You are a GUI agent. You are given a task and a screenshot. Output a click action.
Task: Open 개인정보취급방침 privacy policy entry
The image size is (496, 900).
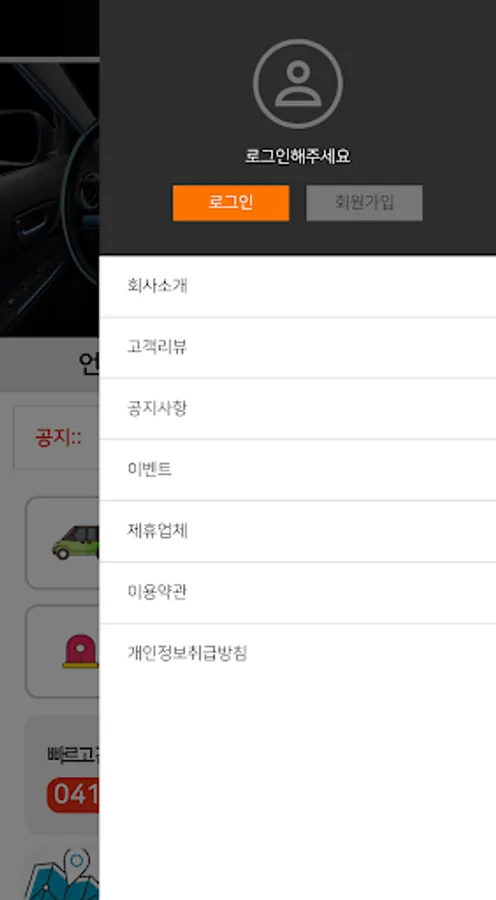[297, 654]
